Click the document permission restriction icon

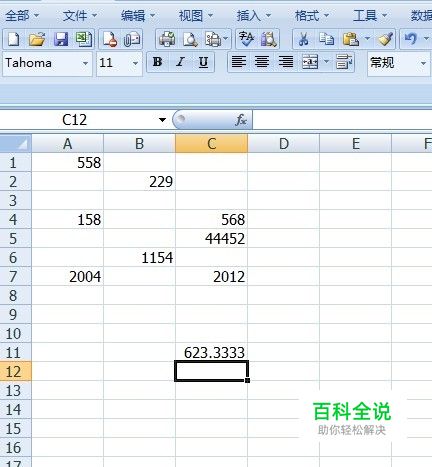pos(110,39)
